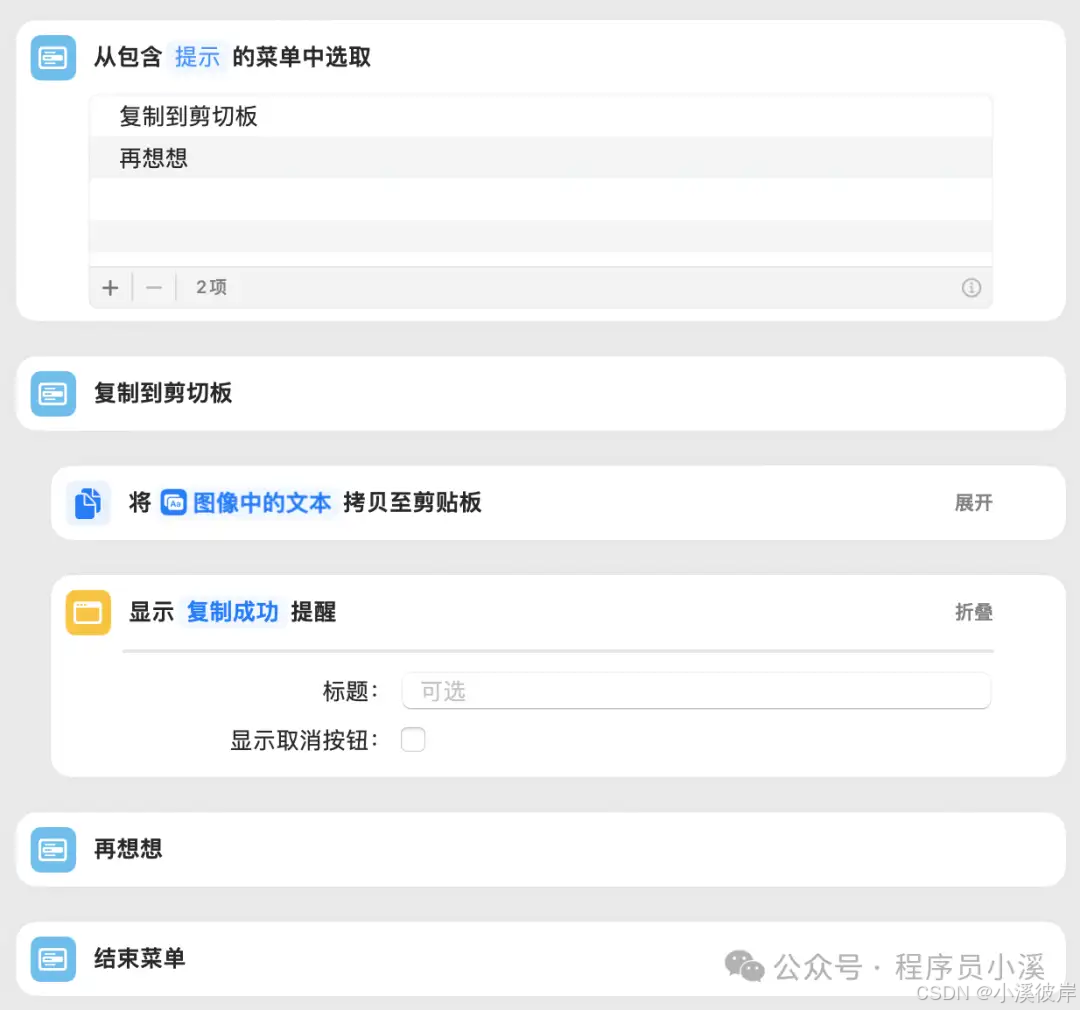The width and height of the screenshot is (1080, 1010).
Task: Click the icon of 复制到剪切板 menu case
Action: (53, 394)
